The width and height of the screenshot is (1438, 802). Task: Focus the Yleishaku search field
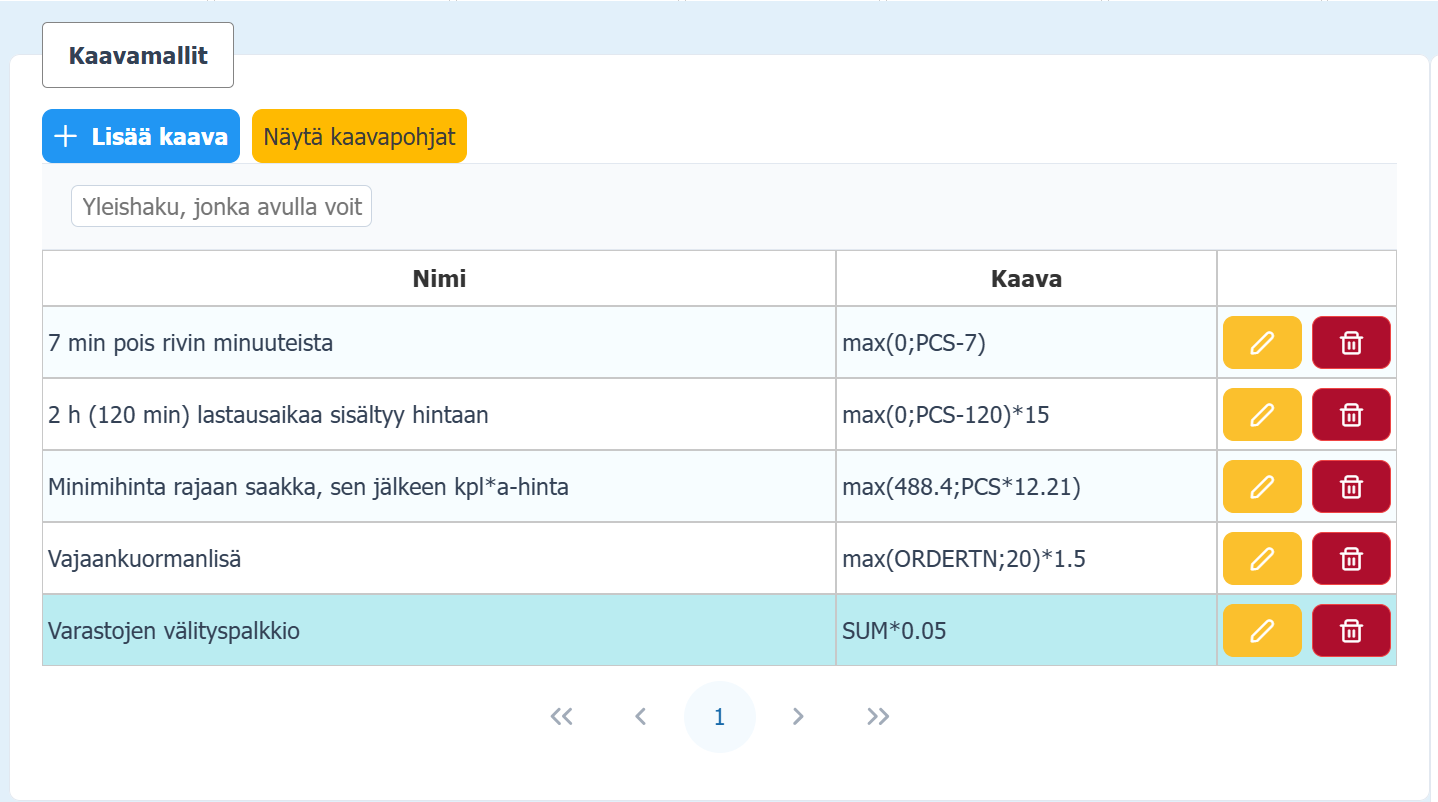(x=221, y=206)
